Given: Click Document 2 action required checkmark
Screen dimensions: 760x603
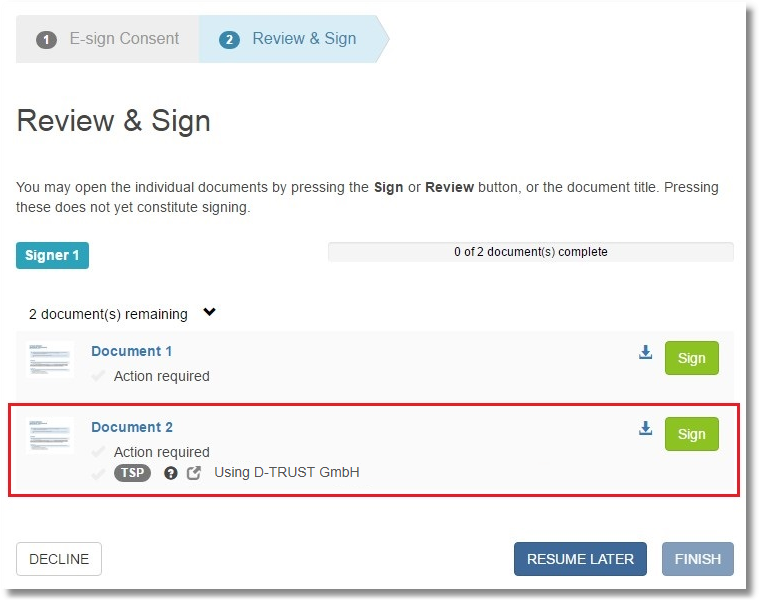Looking at the screenshot, I should coord(98,452).
